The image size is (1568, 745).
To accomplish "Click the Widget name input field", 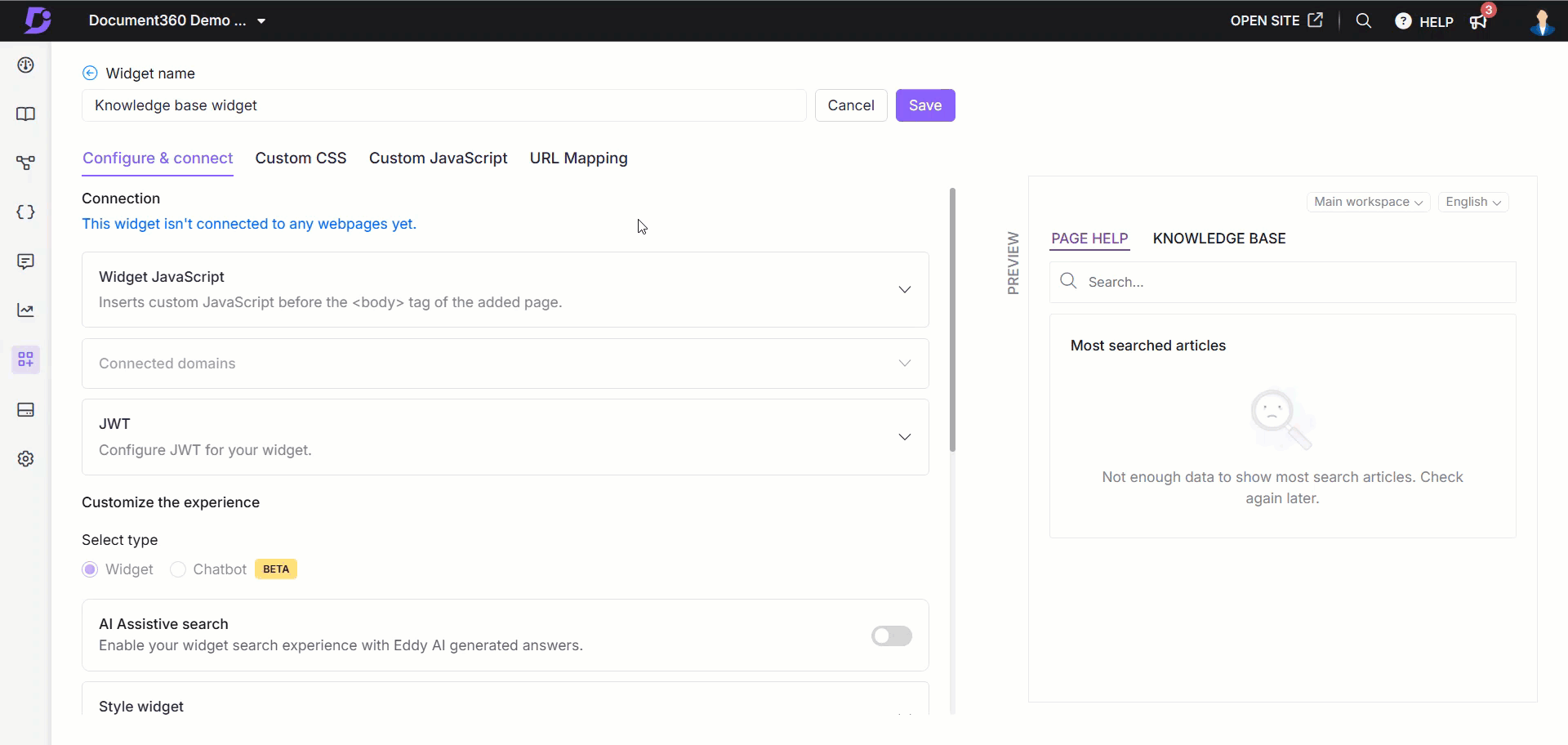I will click(443, 105).
